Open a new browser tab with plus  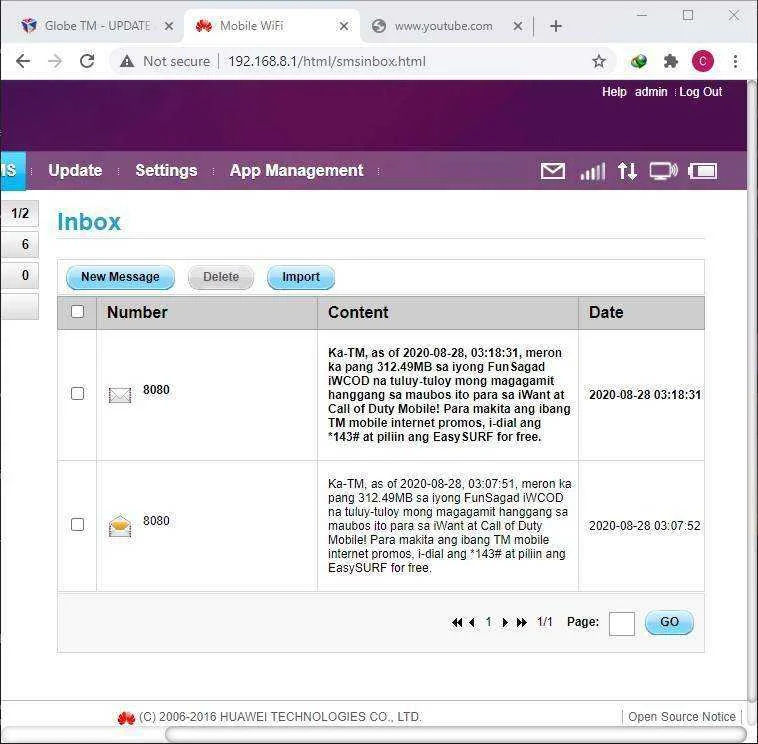tap(556, 26)
